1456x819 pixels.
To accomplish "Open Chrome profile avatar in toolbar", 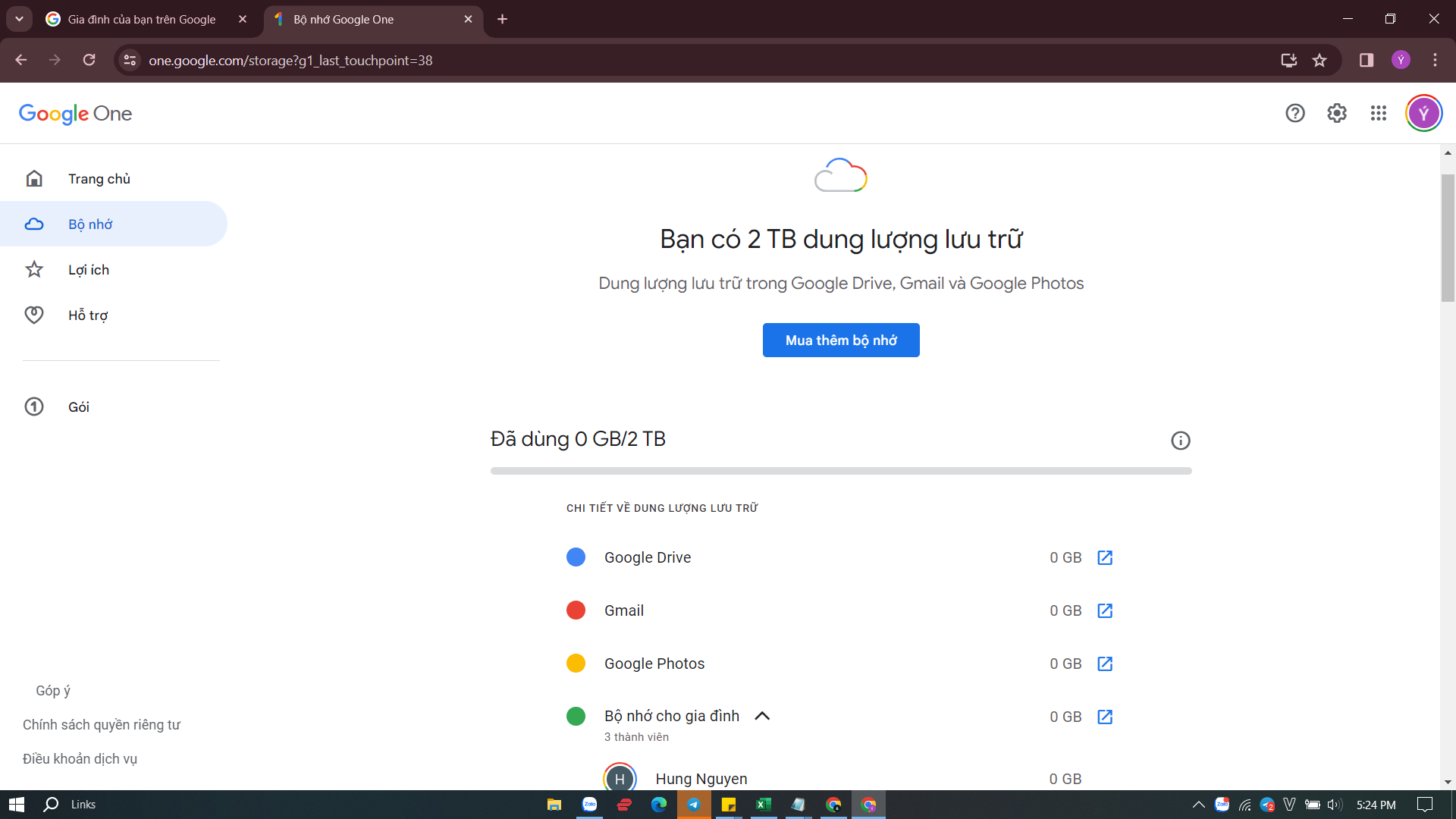I will (x=1401, y=60).
